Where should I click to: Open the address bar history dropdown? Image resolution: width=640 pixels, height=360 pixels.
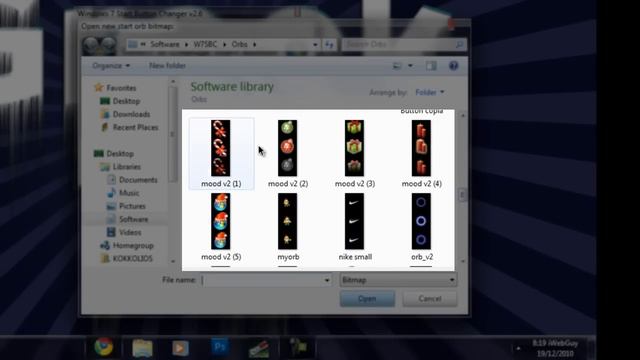click(315, 44)
